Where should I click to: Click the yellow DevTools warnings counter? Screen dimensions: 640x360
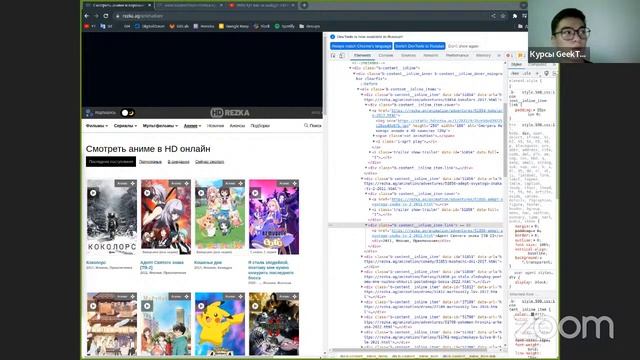(520, 56)
